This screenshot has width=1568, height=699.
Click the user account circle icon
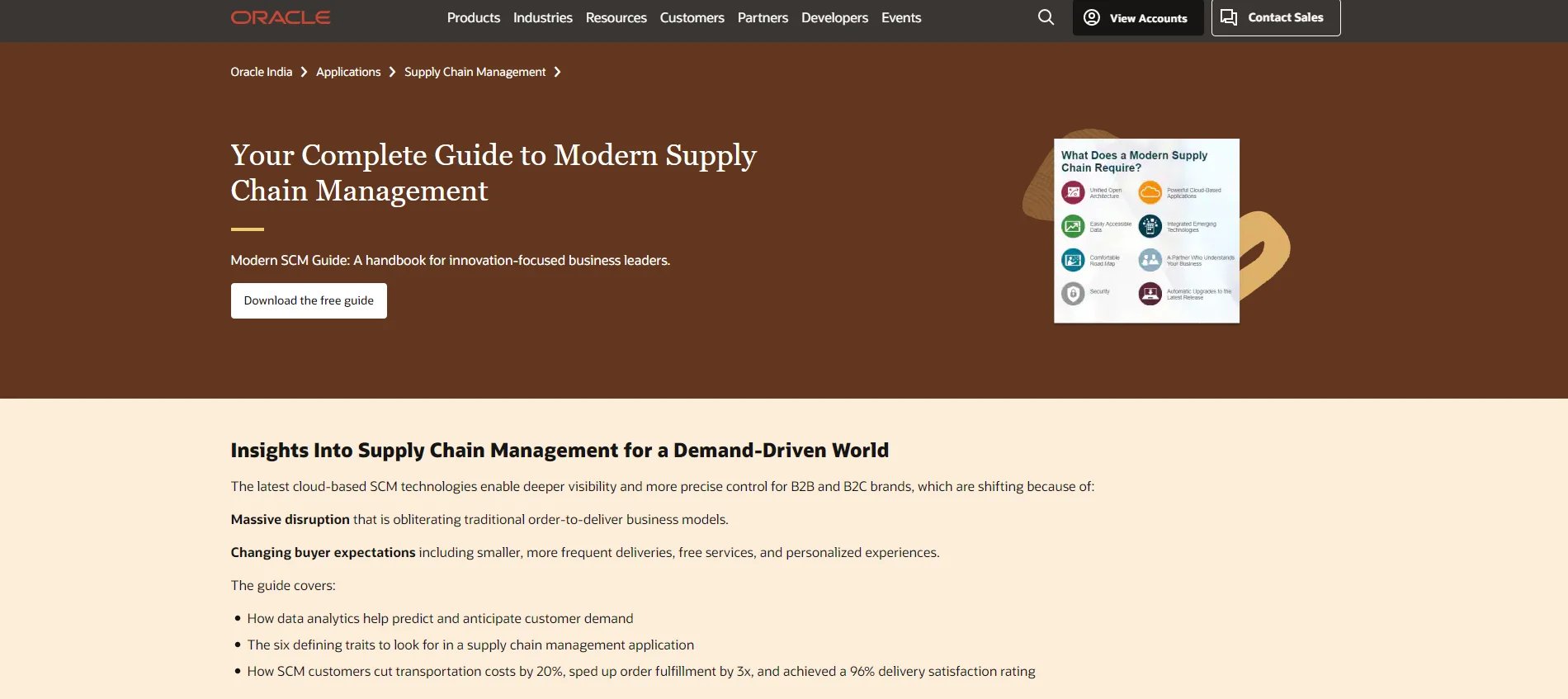click(x=1091, y=17)
